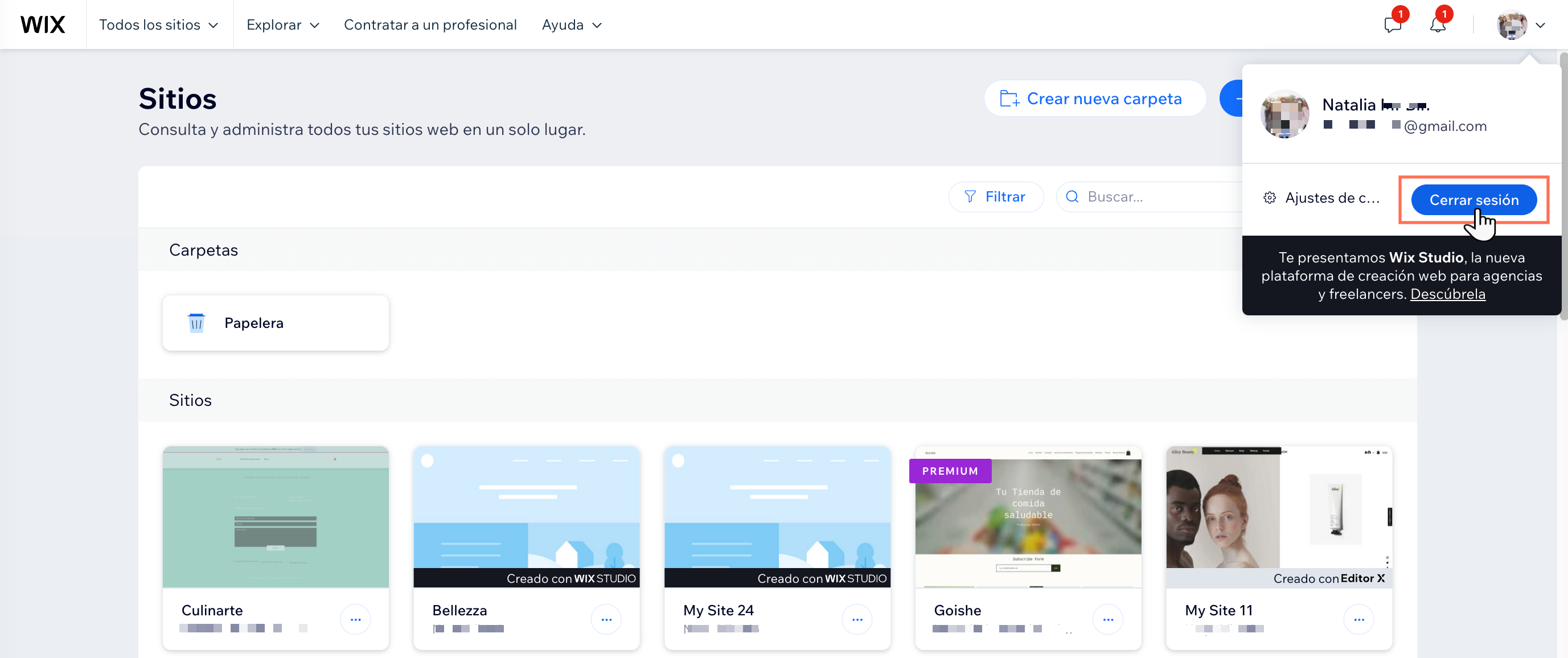Open more actions for My Site 11
The image size is (1568, 658).
pos(1358,619)
